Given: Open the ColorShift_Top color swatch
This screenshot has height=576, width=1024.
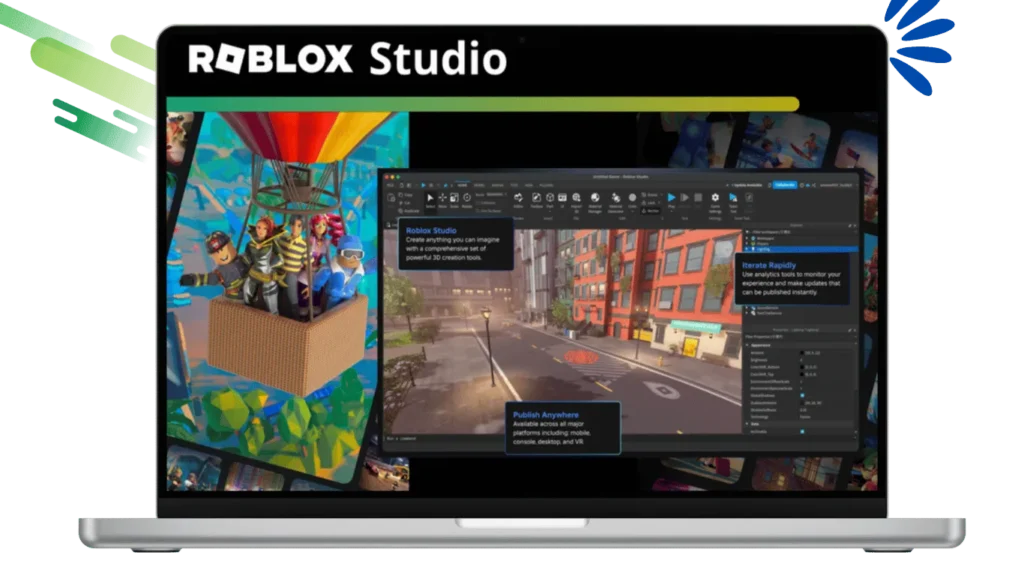Looking at the screenshot, I should coord(803,374).
